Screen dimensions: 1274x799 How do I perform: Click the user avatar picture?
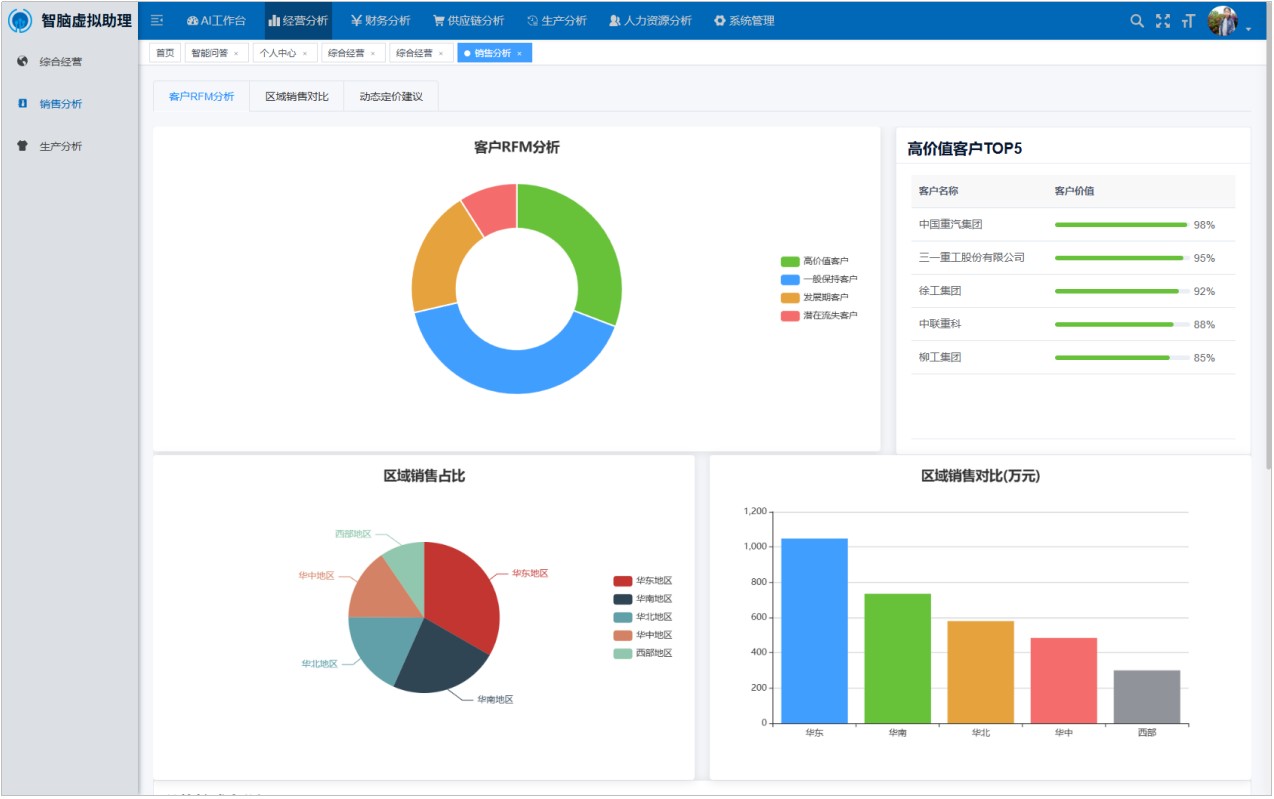[1222, 21]
